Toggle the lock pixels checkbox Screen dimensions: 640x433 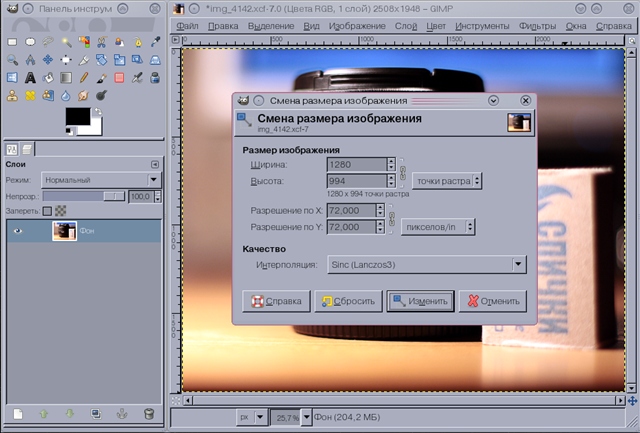coord(47,211)
